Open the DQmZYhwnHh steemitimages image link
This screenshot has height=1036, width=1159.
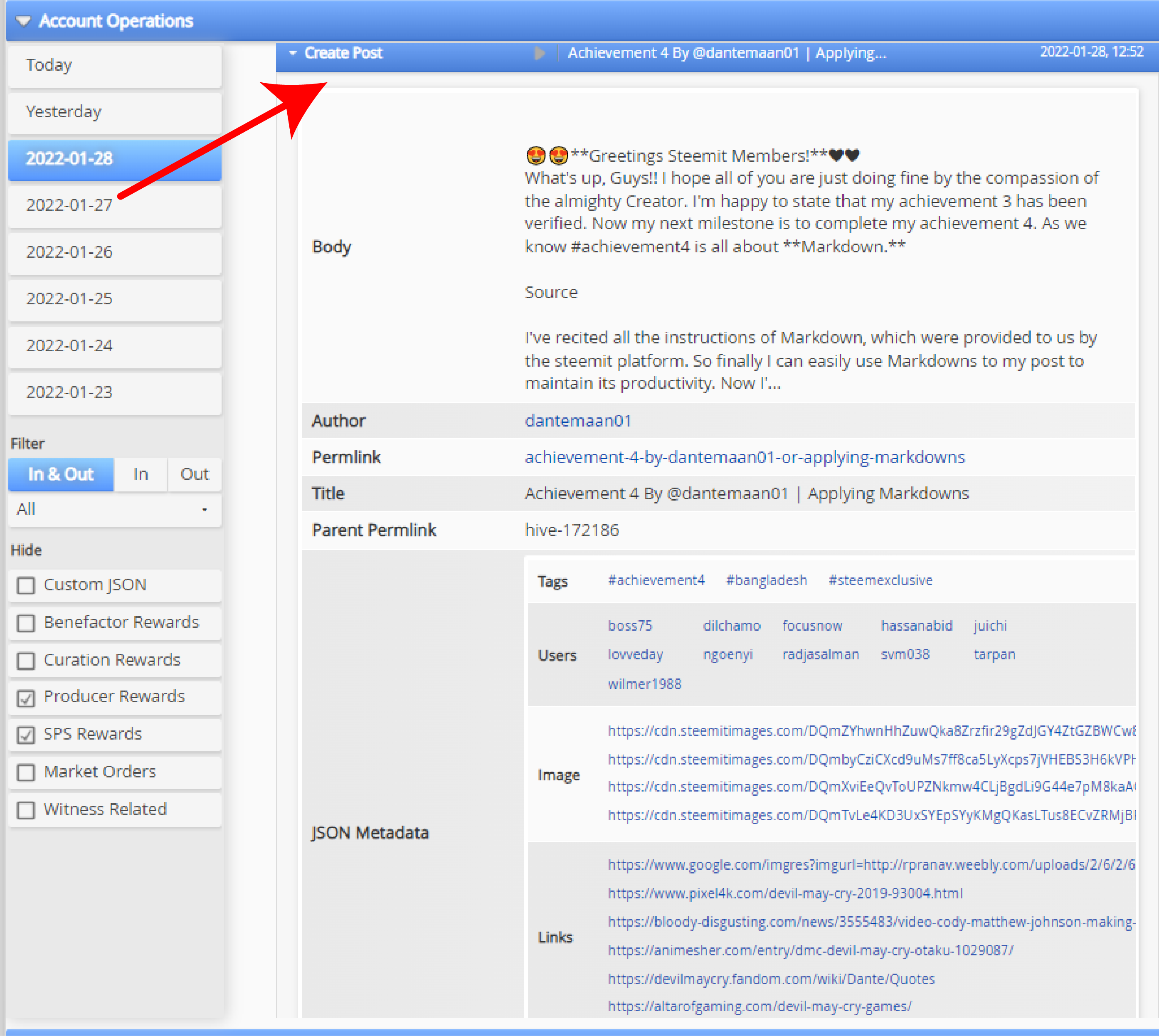coord(871,731)
